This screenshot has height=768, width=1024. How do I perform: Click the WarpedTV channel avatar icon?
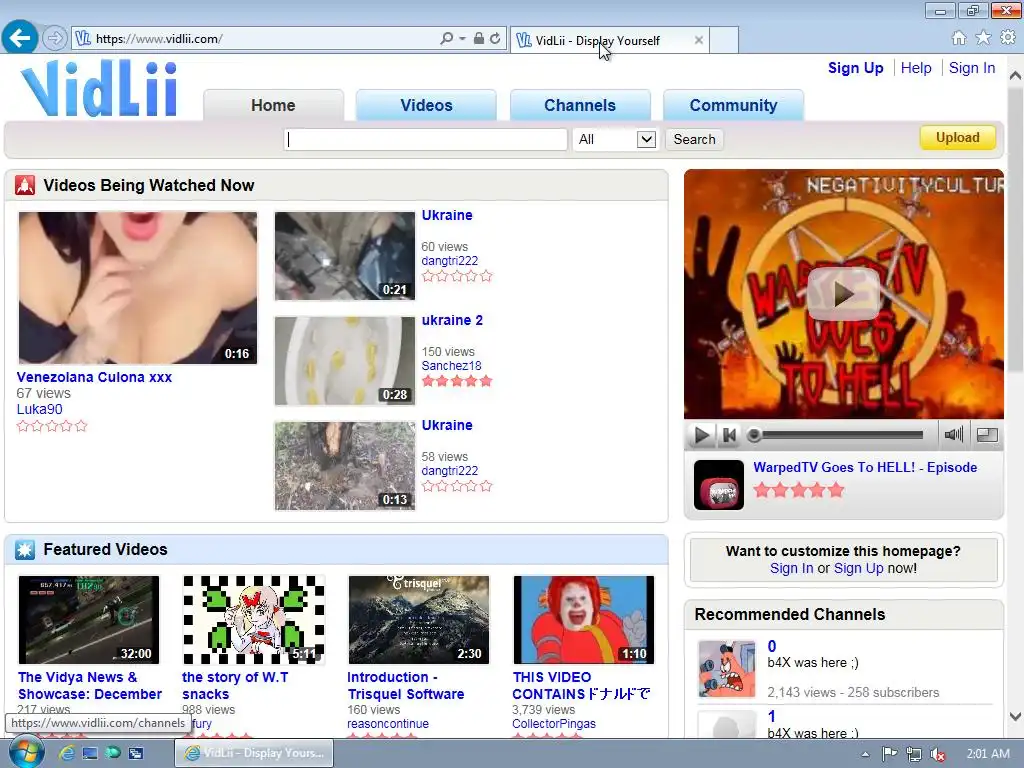[718, 485]
